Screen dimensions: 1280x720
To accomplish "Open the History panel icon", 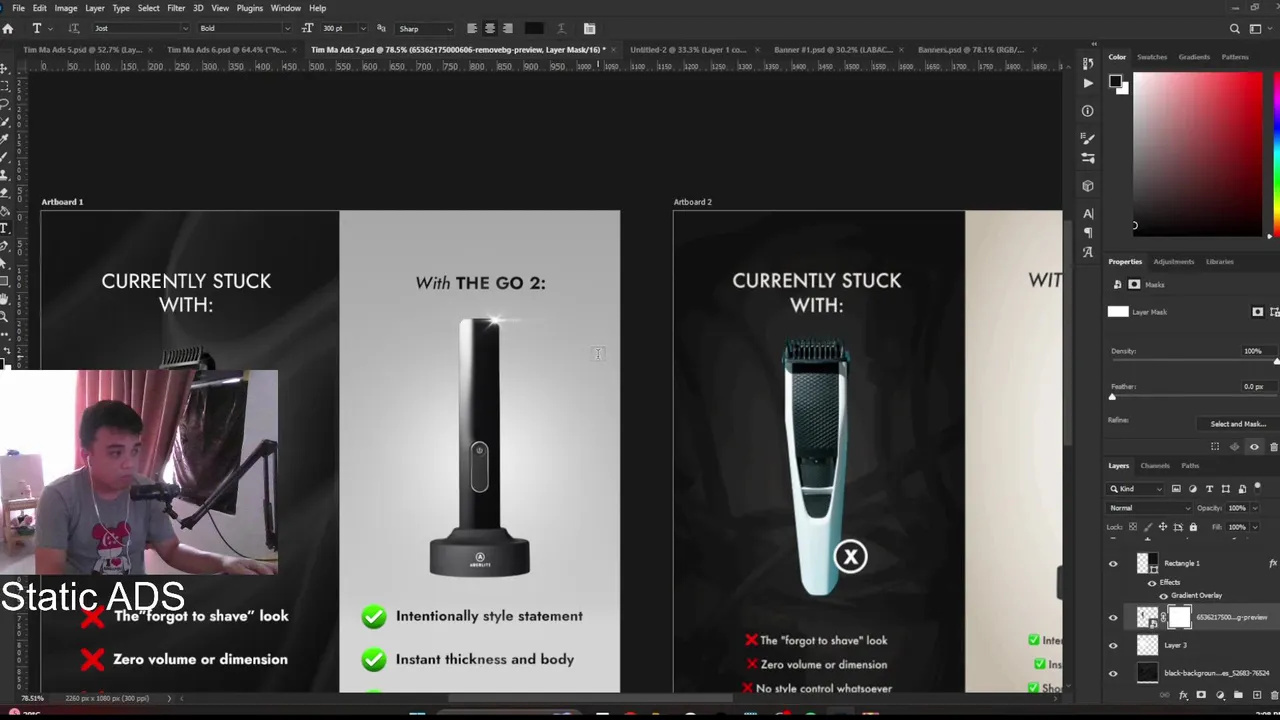I will [1088, 64].
